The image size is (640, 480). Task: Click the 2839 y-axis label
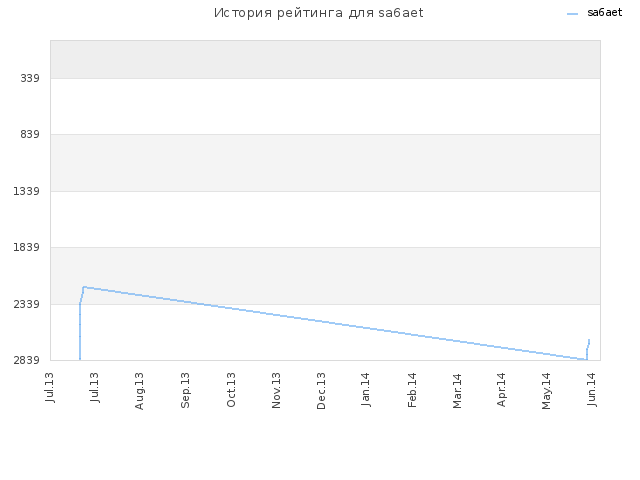27,360
